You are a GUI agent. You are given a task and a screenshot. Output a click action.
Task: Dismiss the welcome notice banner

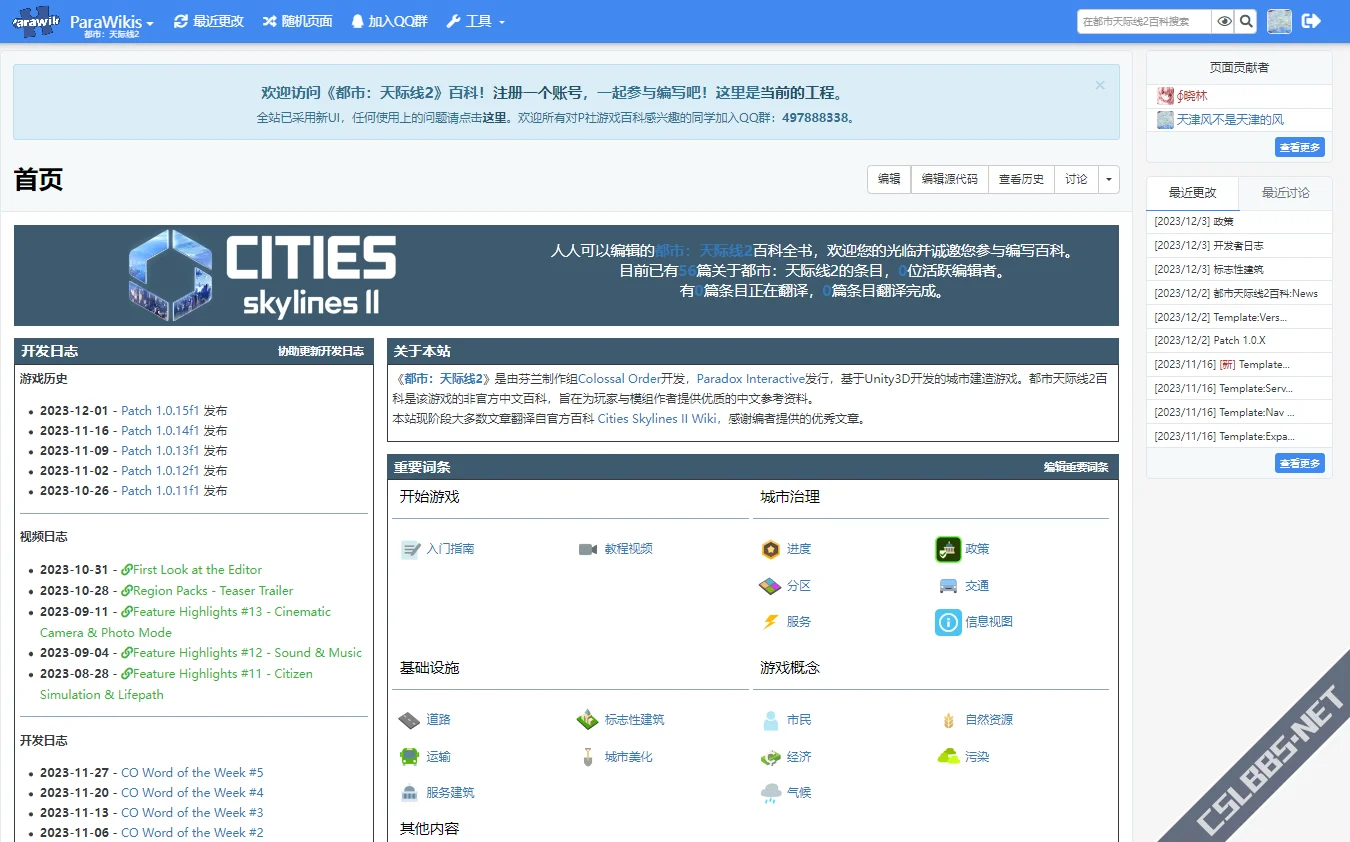[x=1100, y=86]
